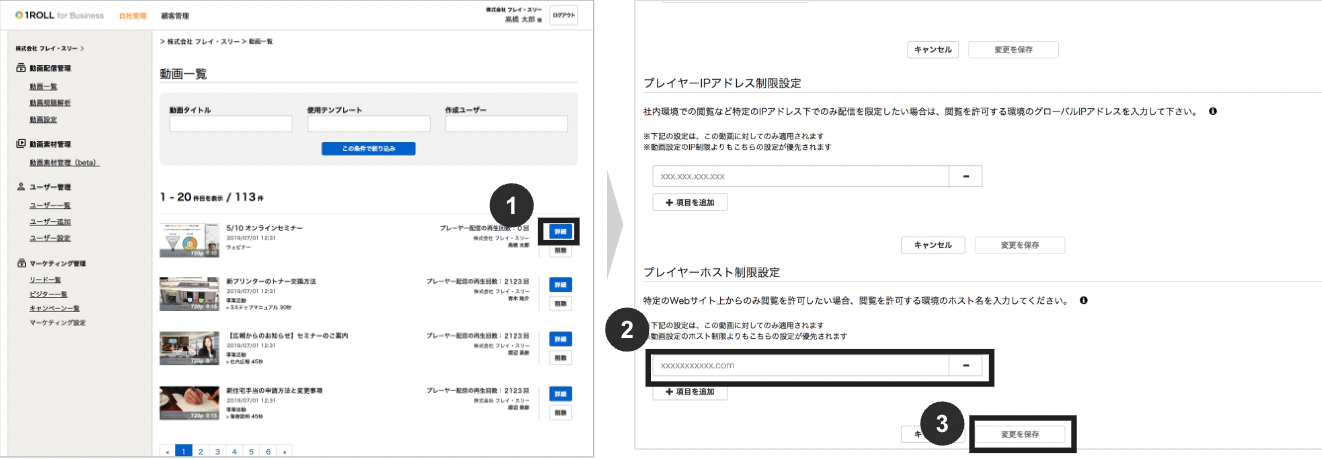Go to pagination page 2
This screenshot has height=460, width=1322.
pos(200,451)
